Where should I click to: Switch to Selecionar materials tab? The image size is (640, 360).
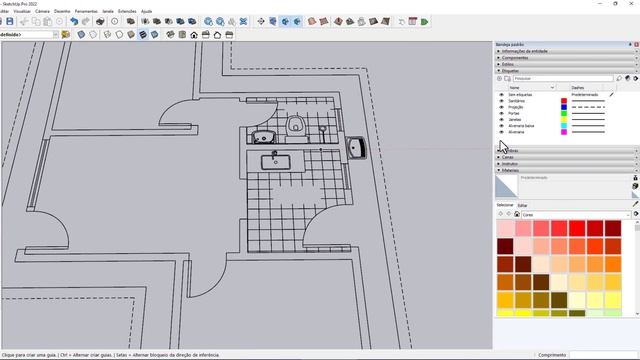coord(505,205)
